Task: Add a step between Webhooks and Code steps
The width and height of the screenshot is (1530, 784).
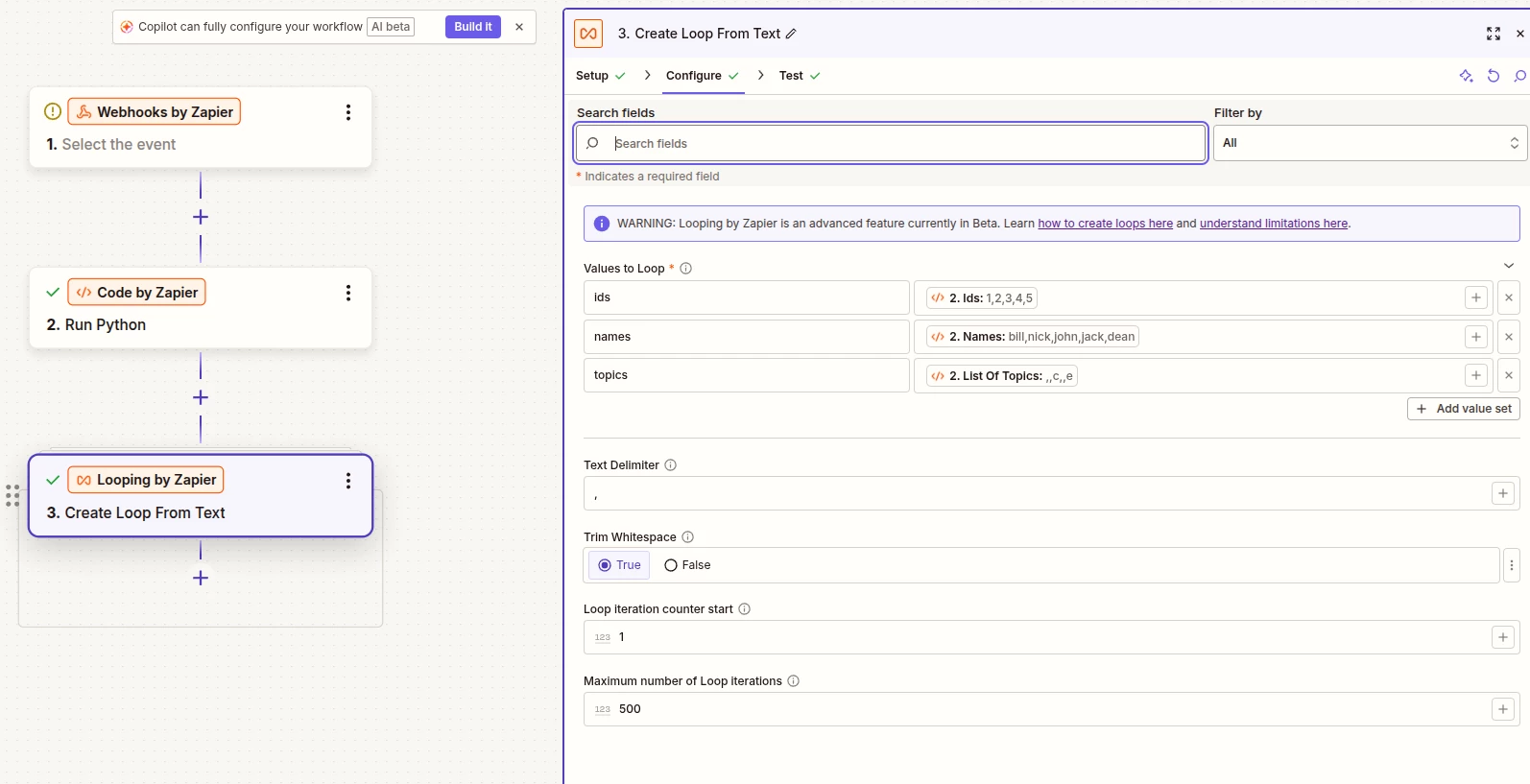Action: 201,217
